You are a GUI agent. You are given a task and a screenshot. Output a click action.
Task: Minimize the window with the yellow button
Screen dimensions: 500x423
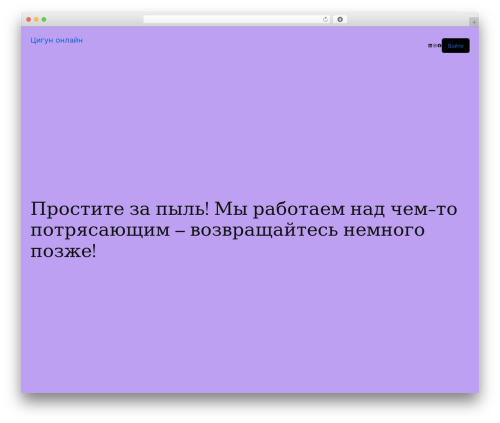pos(36,20)
